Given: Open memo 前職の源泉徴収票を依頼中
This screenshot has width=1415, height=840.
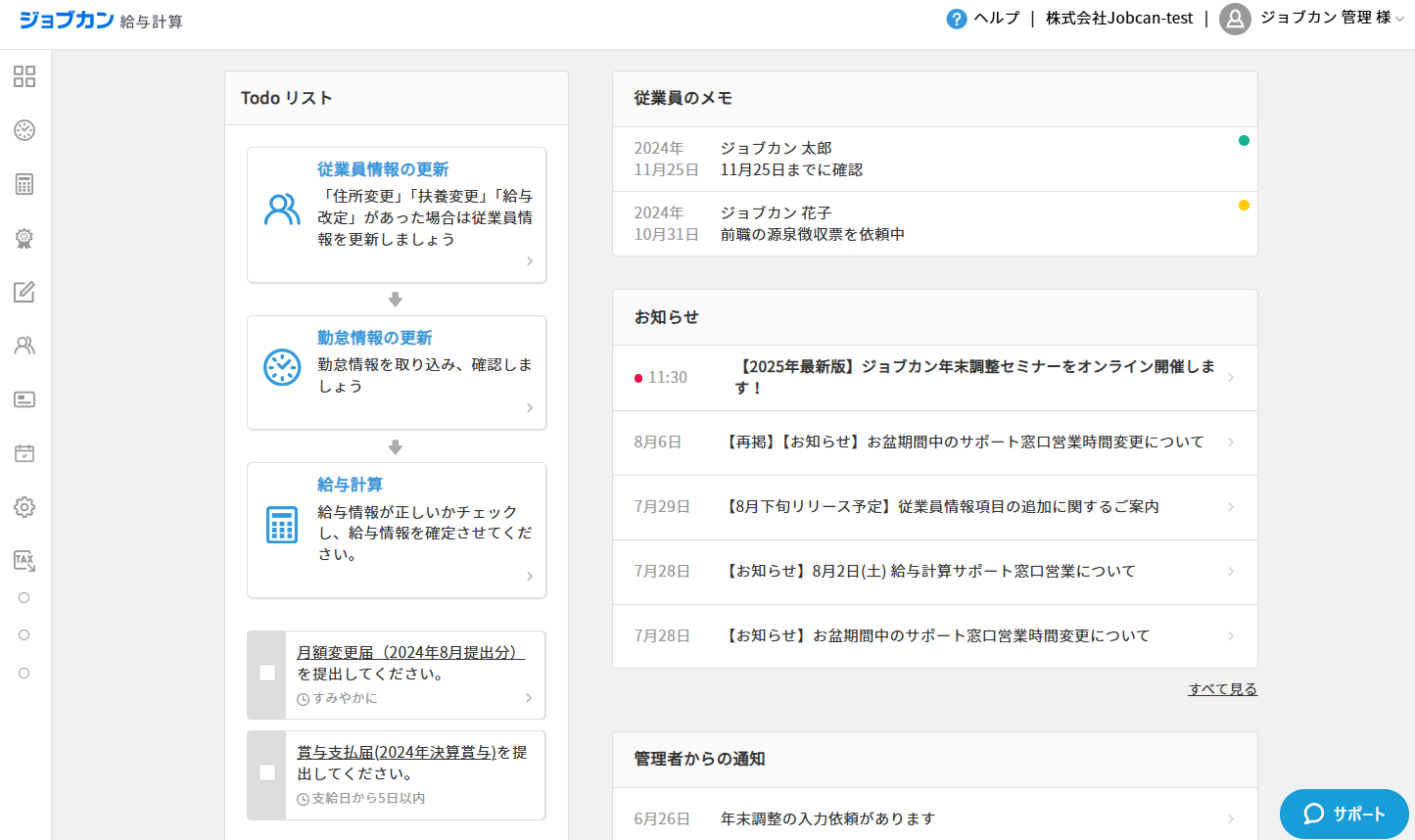Looking at the screenshot, I should [x=935, y=223].
